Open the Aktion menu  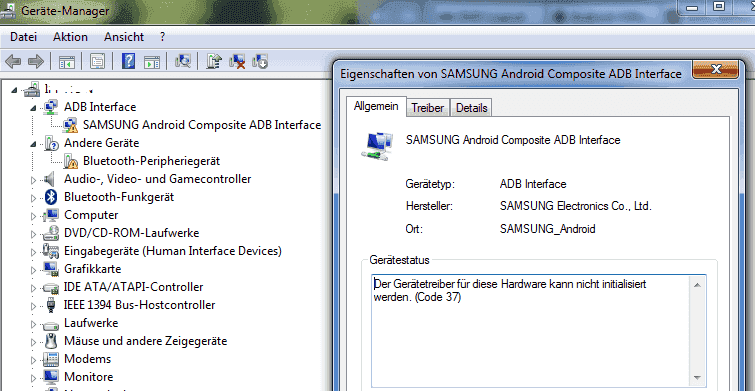70,37
